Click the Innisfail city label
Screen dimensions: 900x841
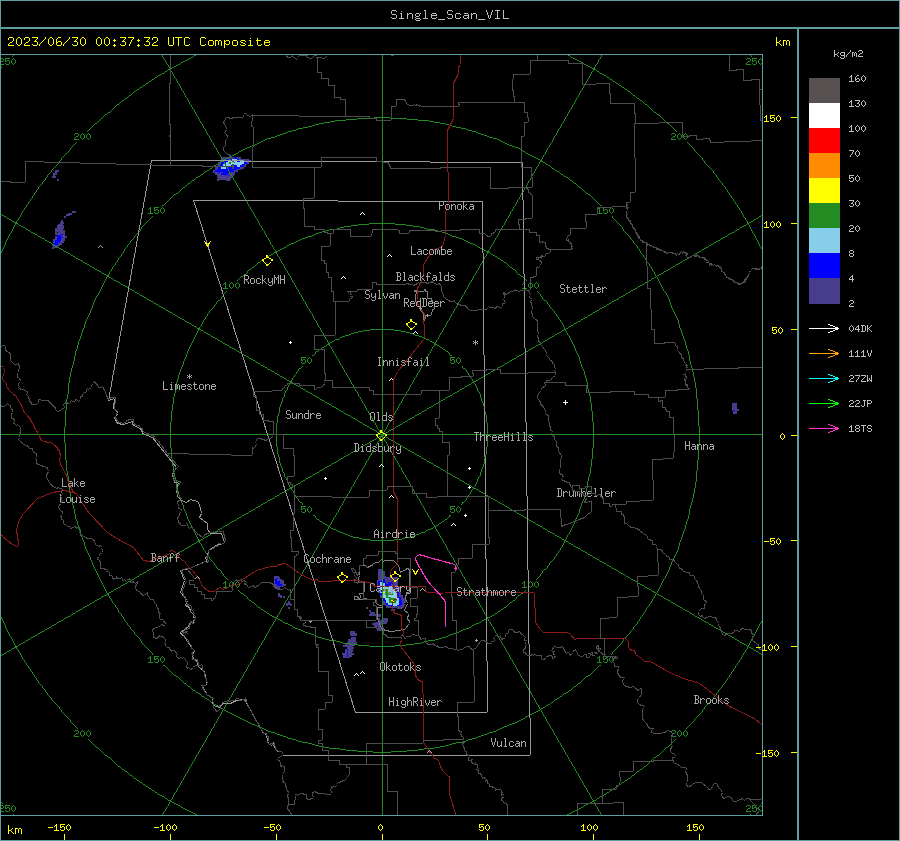click(403, 362)
